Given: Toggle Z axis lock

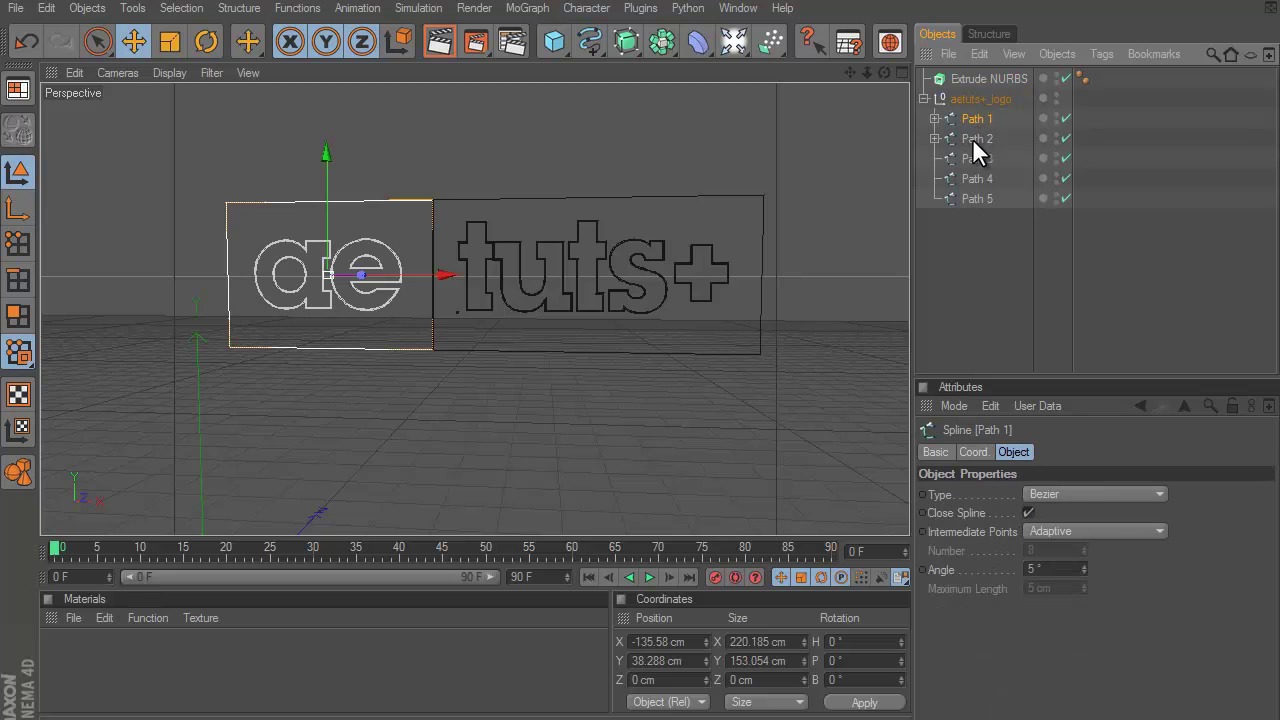Looking at the screenshot, I should click(x=362, y=42).
